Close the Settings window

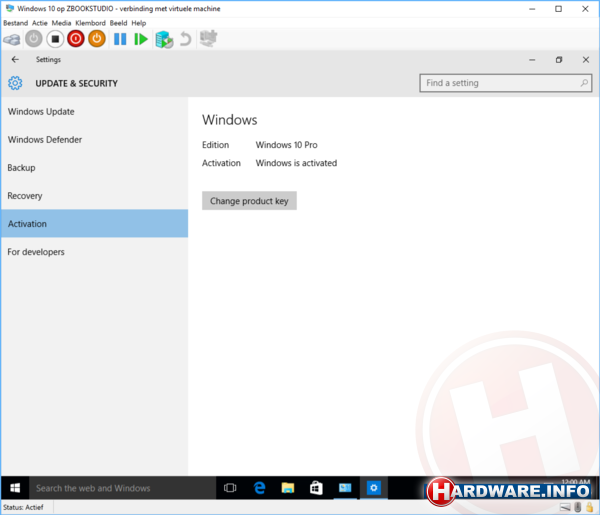[586, 60]
